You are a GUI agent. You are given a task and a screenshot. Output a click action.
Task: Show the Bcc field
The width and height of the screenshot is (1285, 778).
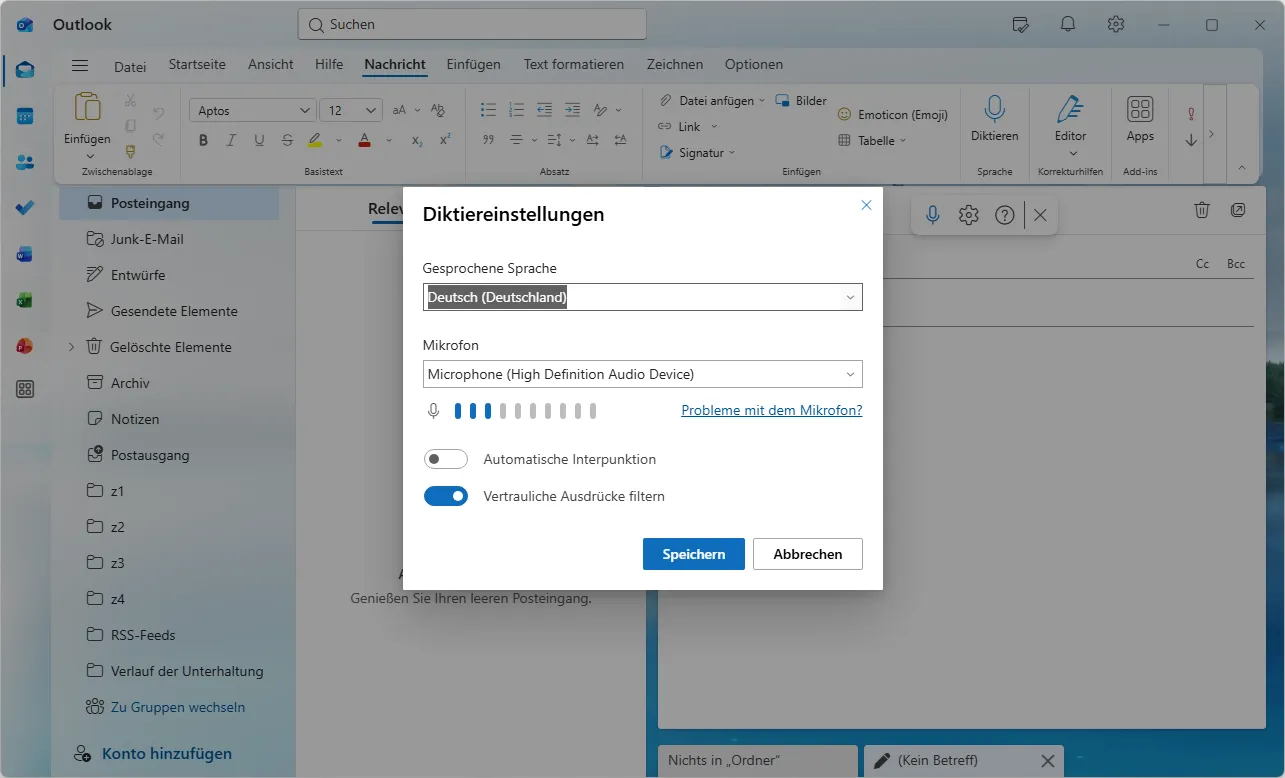pos(1236,264)
